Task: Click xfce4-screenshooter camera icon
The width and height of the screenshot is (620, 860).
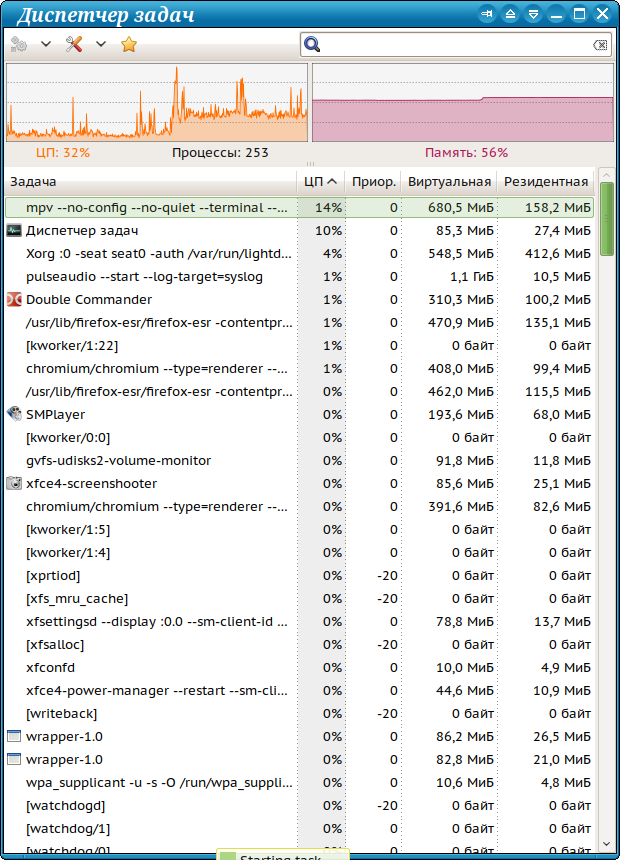Action: [14, 483]
